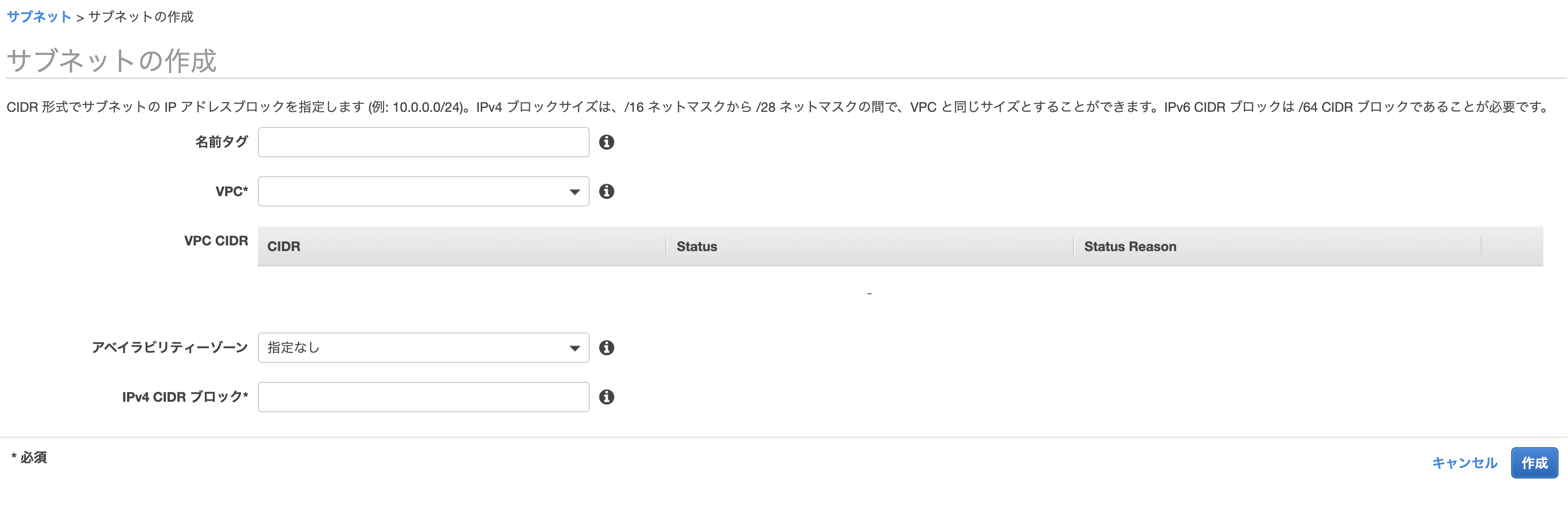Open the アベイラビリティーゾーン dropdown
The image size is (1568, 523).
coord(423,348)
